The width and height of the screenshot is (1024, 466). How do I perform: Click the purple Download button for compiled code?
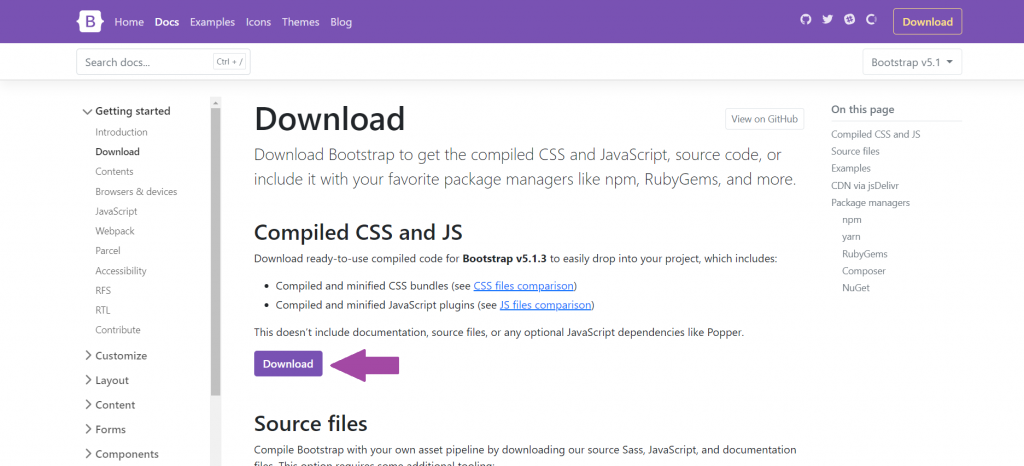(288, 364)
